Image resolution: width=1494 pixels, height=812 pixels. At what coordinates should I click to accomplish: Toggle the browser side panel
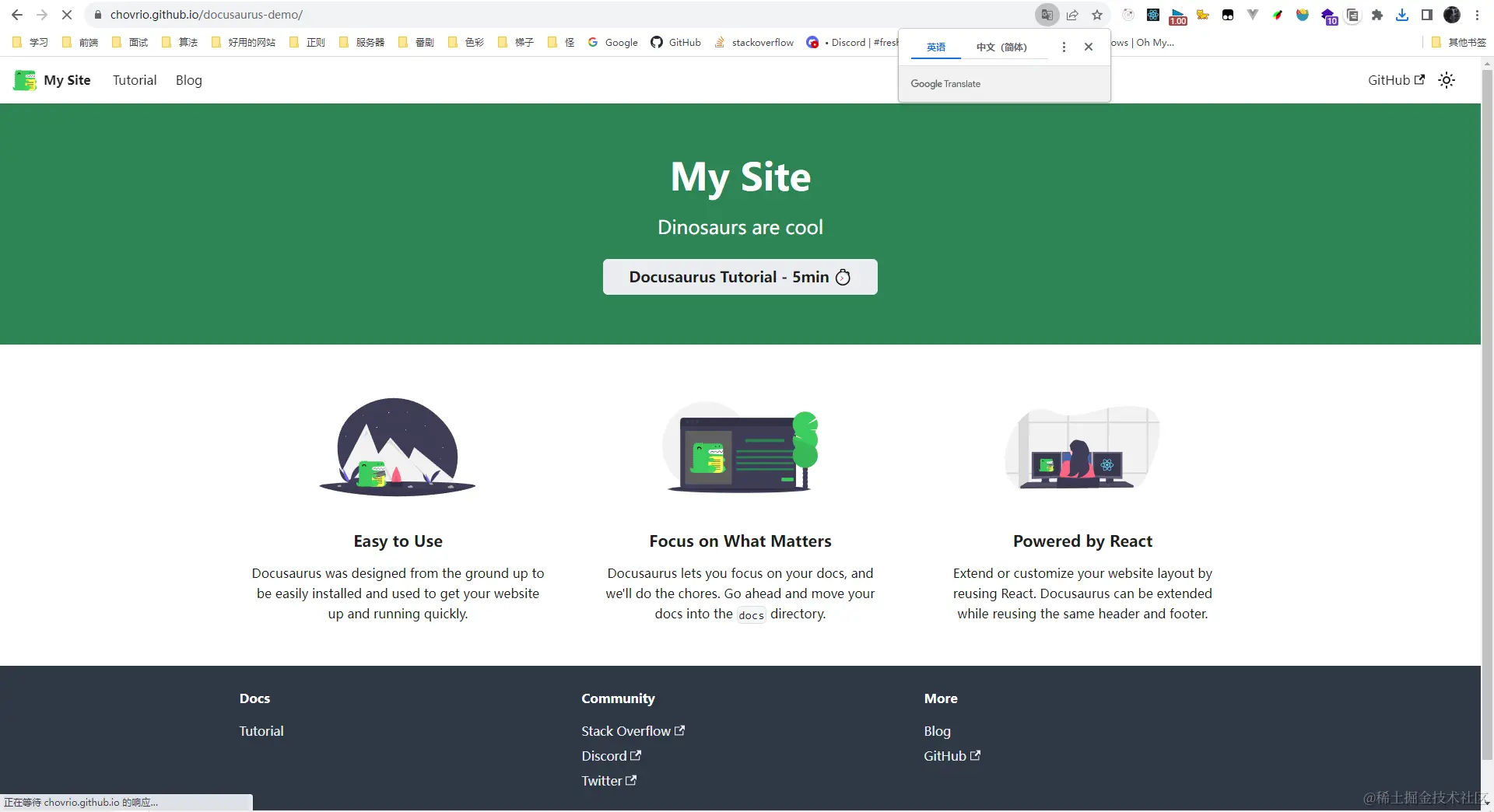[x=1427, y=15]
